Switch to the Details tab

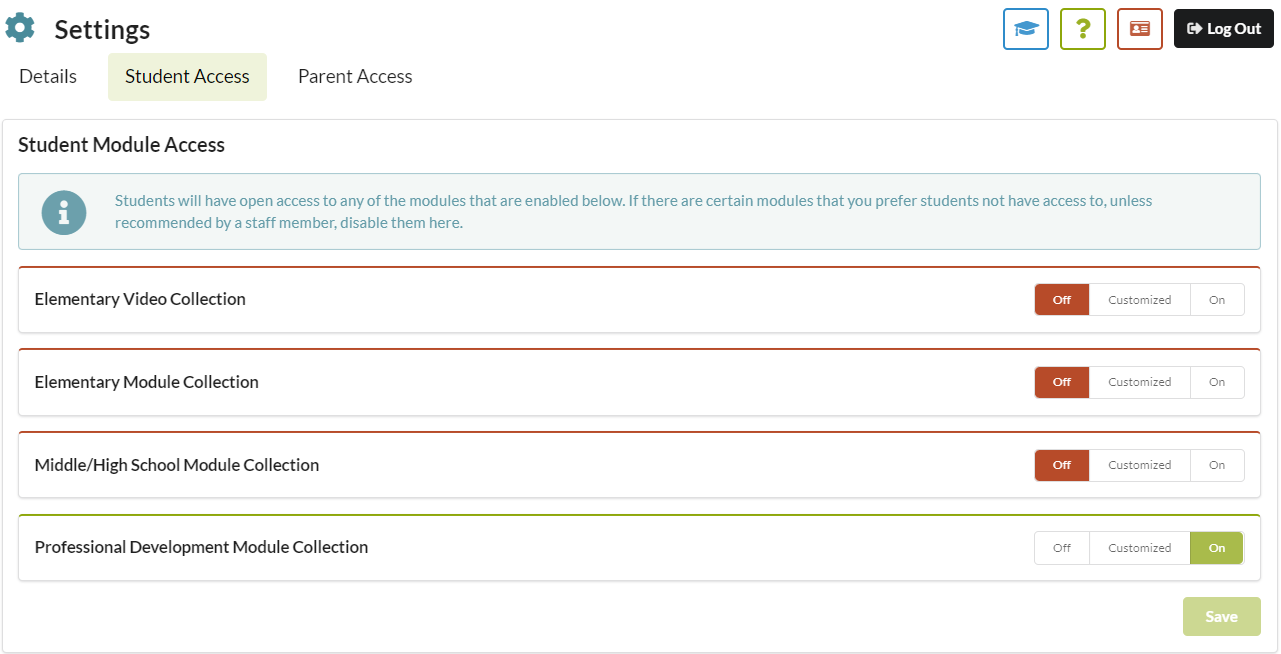click(48, 77)
